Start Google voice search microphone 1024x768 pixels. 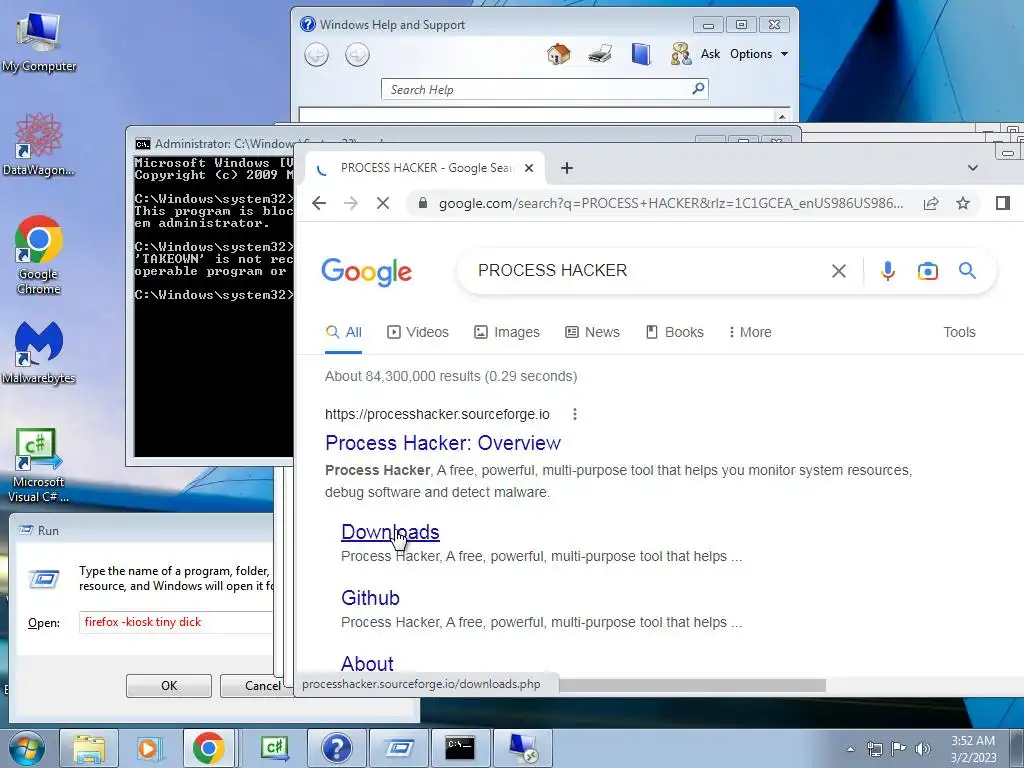click(888, 270)
